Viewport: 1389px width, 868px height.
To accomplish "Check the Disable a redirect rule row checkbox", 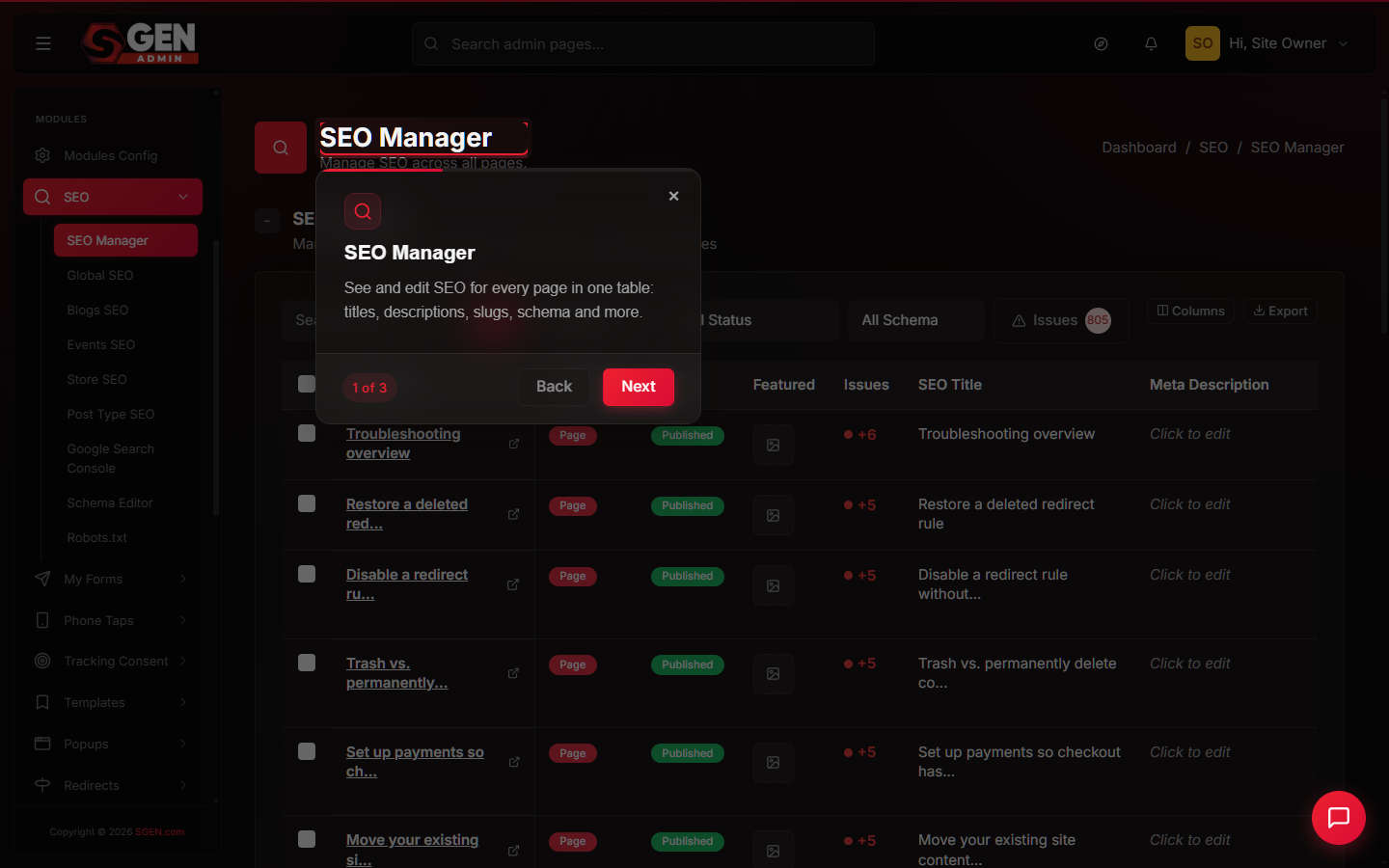I will [307, 574].
